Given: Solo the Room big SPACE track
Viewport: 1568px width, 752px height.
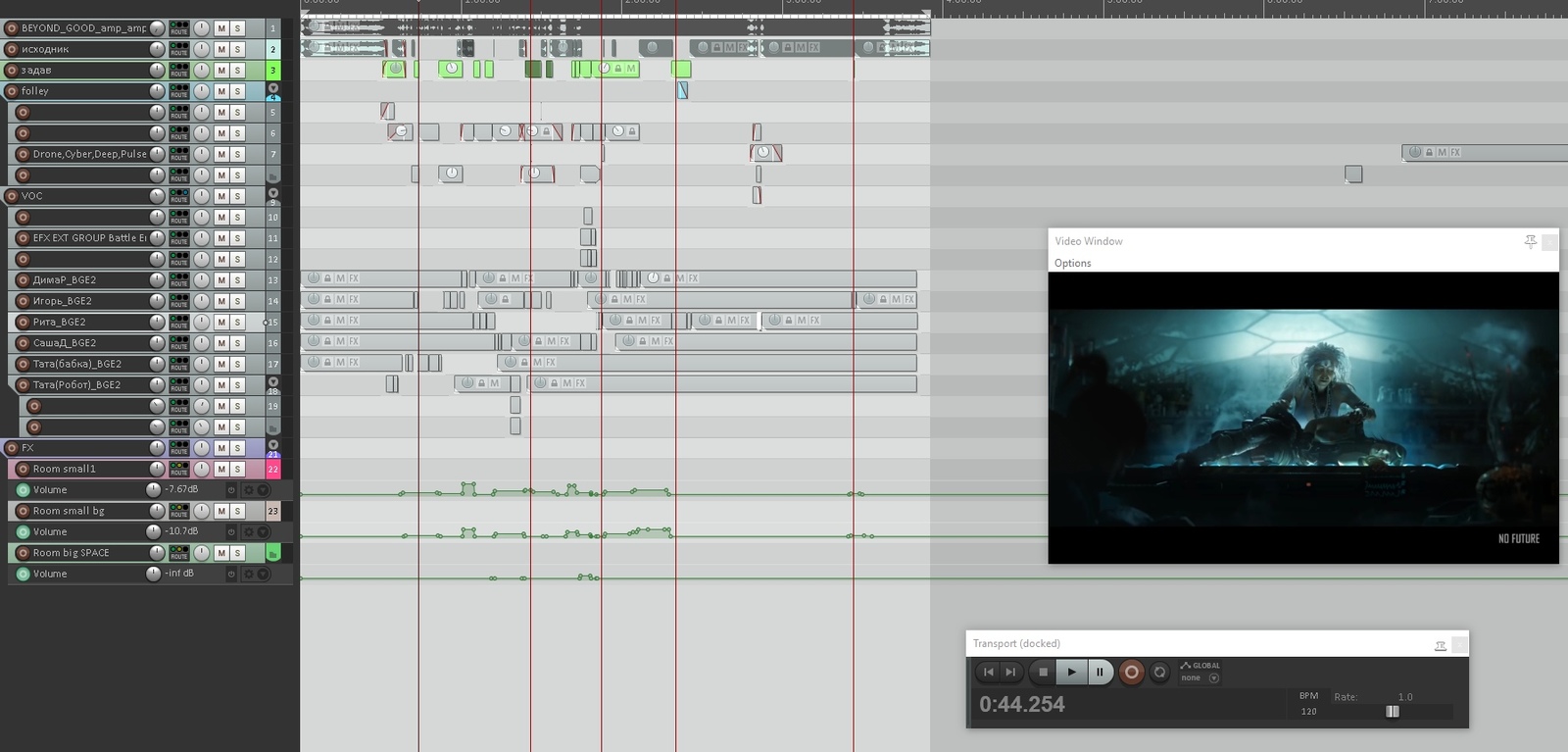Looking at the screenshot, I should coord(237,553).
